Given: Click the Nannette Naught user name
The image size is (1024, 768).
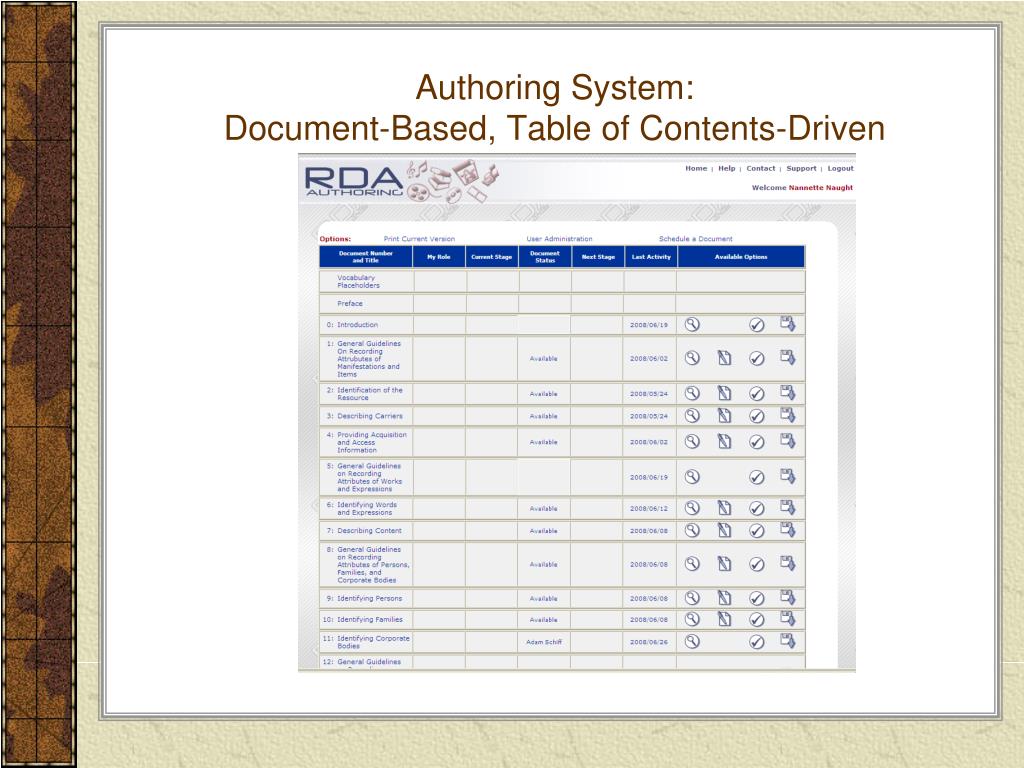Looking at the screenshot, I should pyautogui.click(x=821, y=187).
